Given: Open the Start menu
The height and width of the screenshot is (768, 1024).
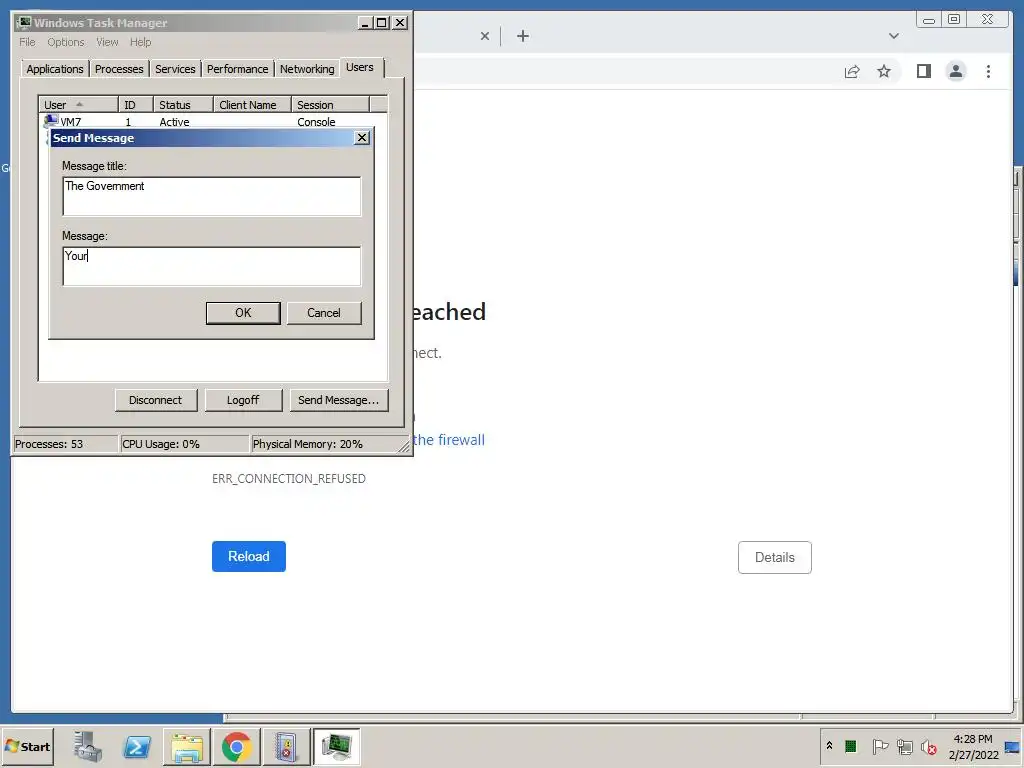Looking at the screenshot, I should tap(27, 746).
